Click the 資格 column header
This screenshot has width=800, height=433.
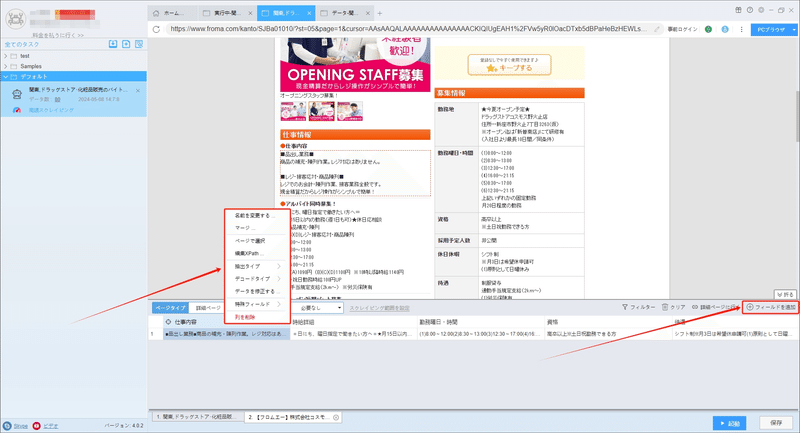pos(608,322)
